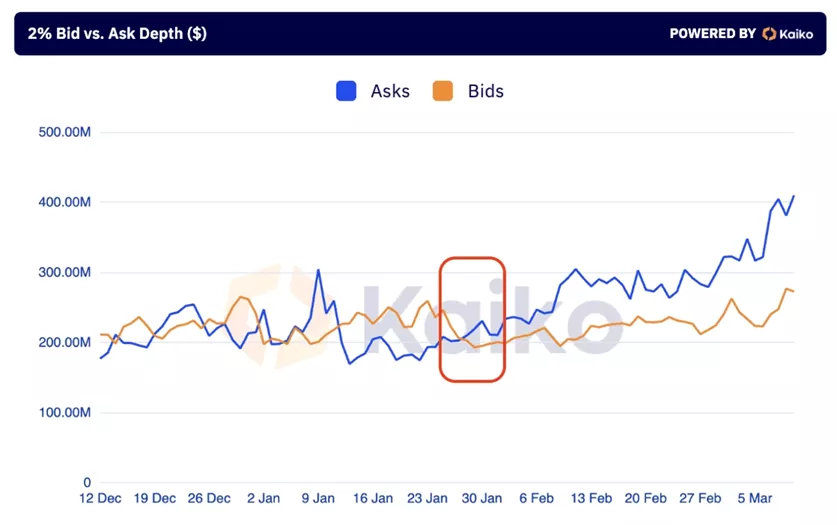Toggle the Asks series legend label
The height and width of the screenshot is (525, 837).
point(390,91)
